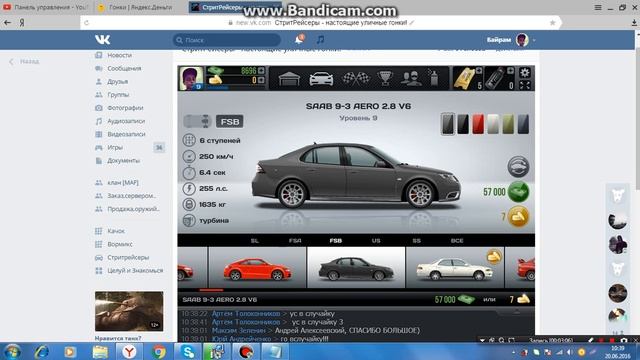
Task: Add gold with plus next to 0
Action: tap(261, 80)
